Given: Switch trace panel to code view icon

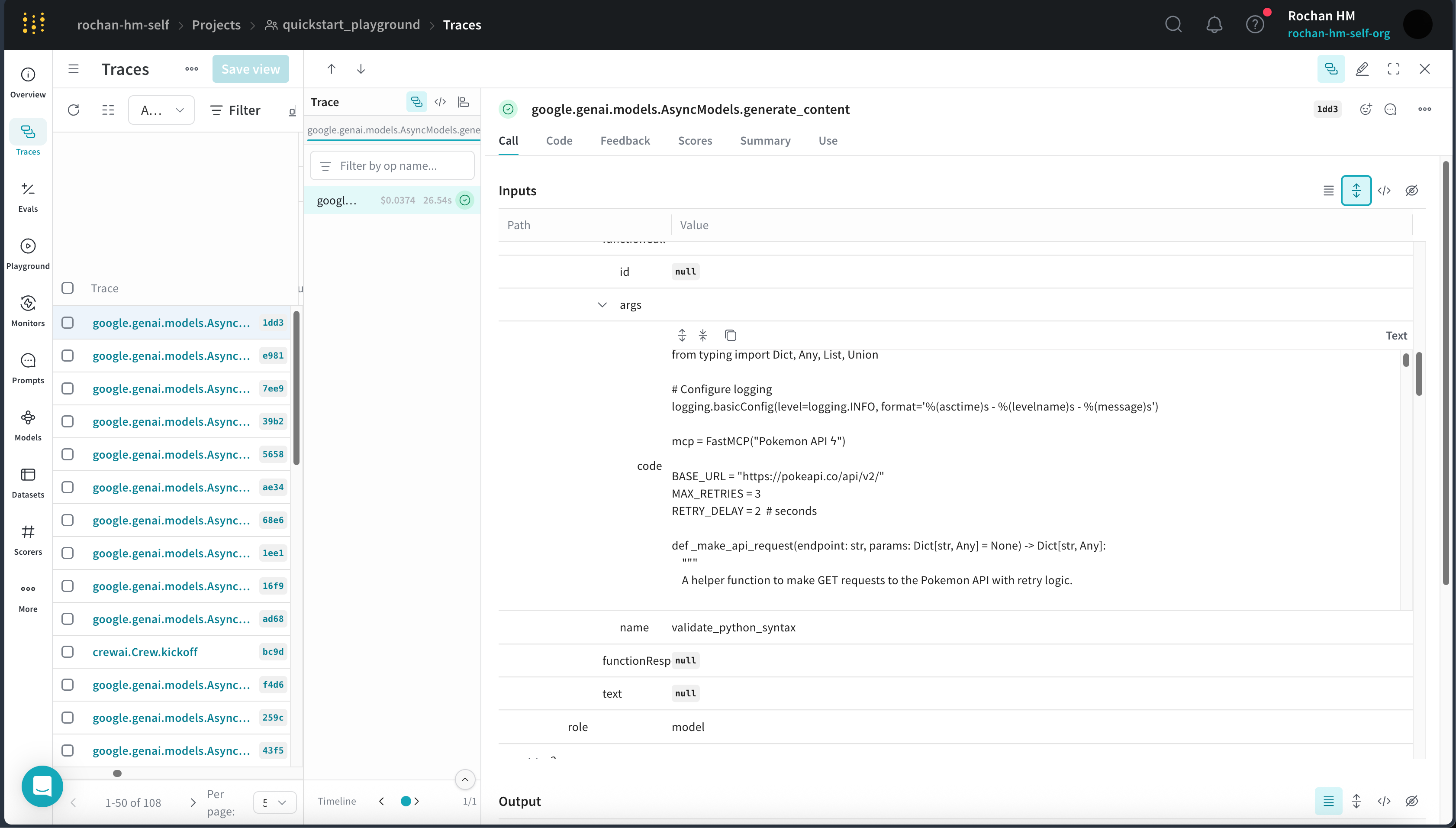Looking at the screenshot, I should coord(440,102).
